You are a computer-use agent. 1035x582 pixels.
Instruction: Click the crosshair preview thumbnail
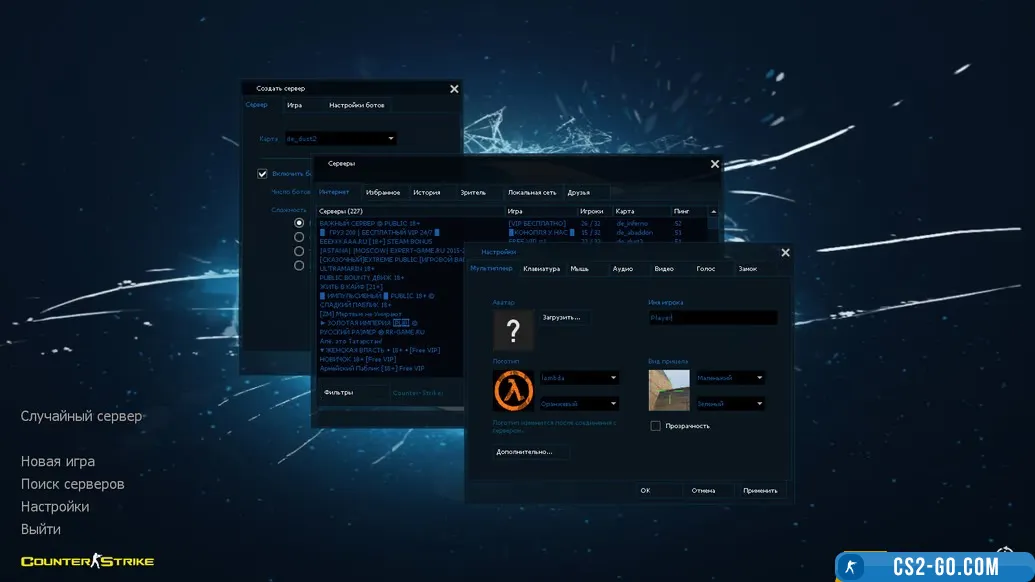(x=669, y=390)
